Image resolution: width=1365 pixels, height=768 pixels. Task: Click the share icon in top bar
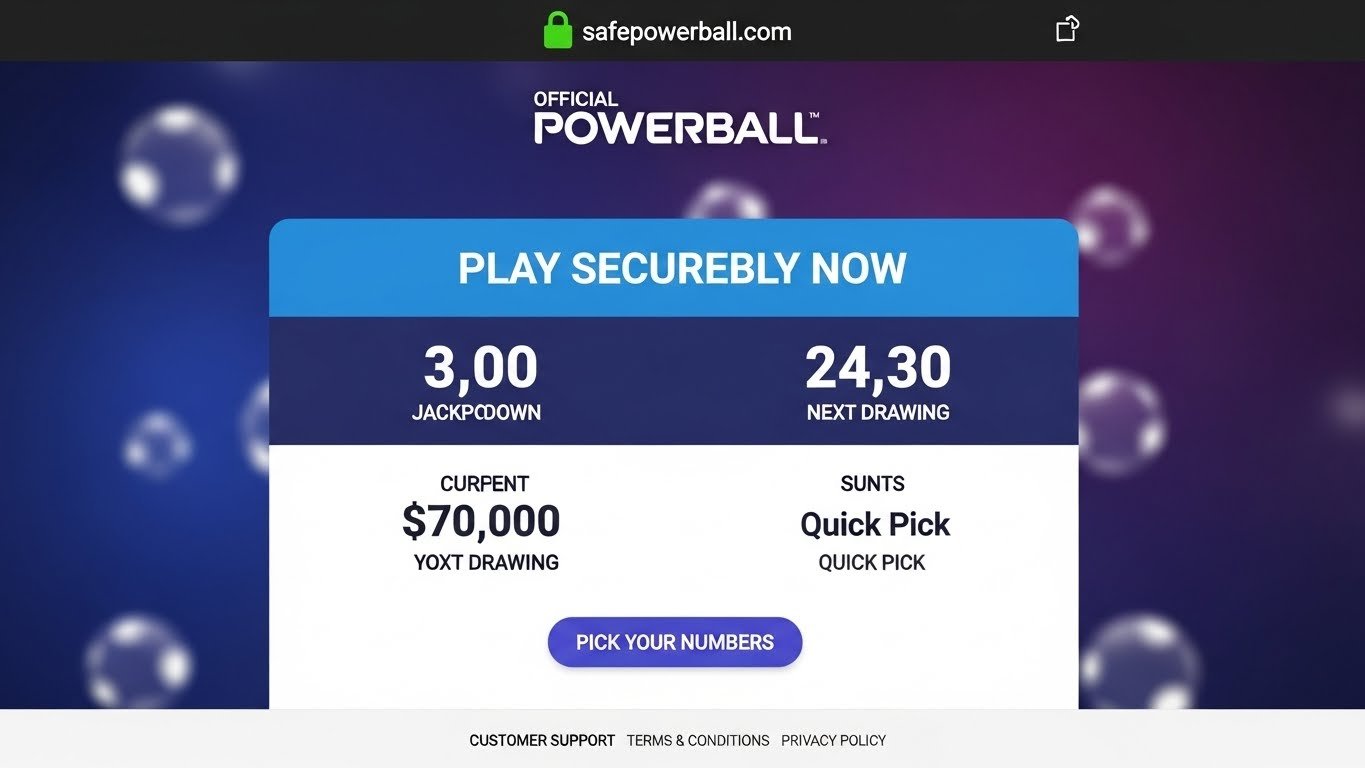[x=1068, y=29]
